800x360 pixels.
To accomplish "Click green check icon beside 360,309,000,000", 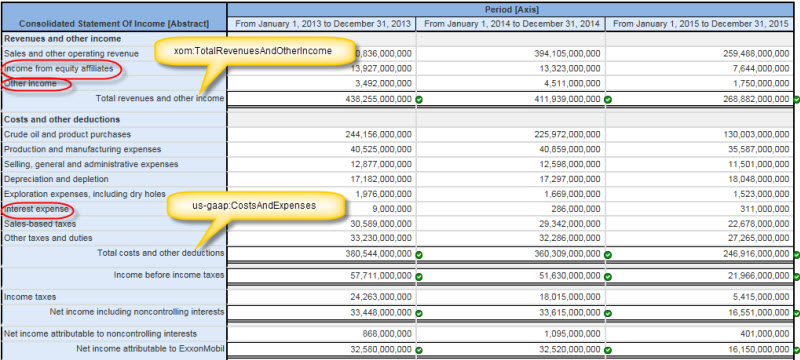I will [x=608, y=254].
